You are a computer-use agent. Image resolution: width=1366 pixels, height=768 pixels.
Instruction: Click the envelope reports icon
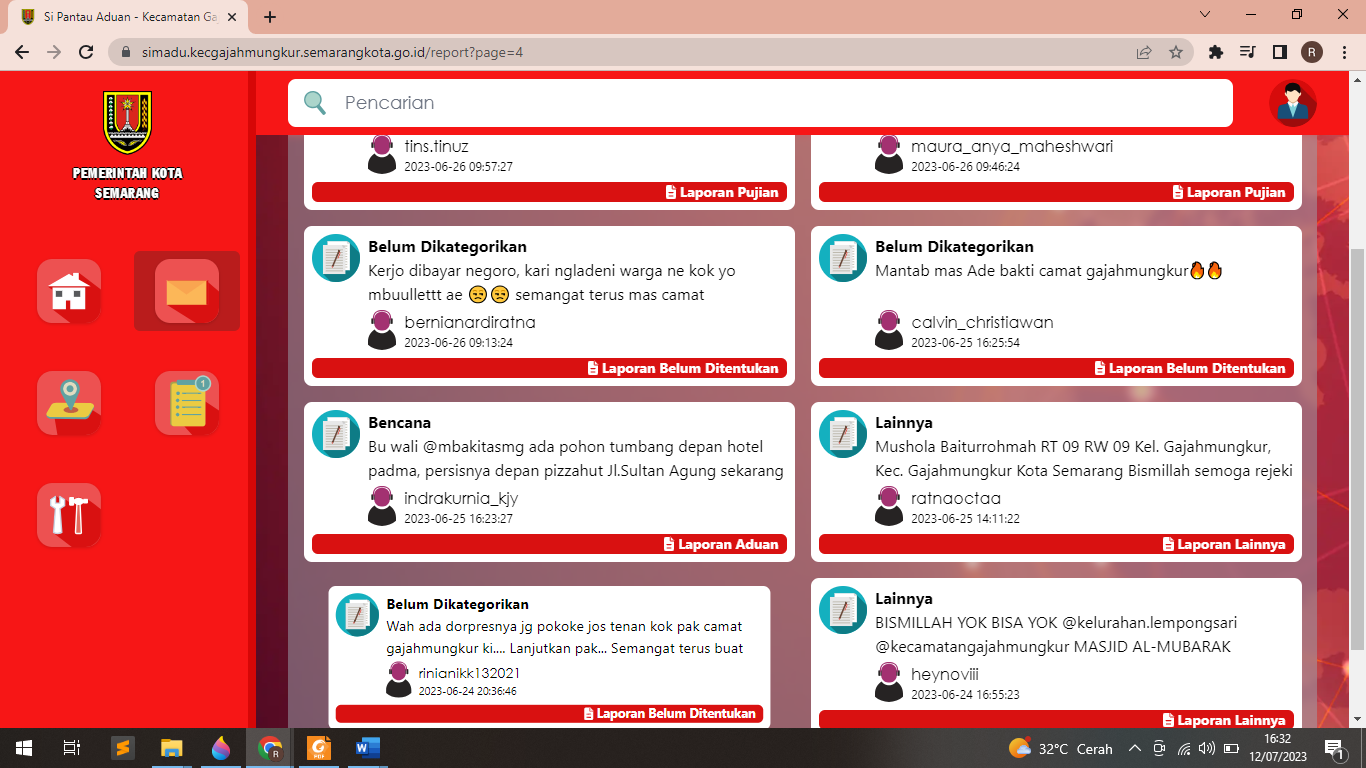187,291
